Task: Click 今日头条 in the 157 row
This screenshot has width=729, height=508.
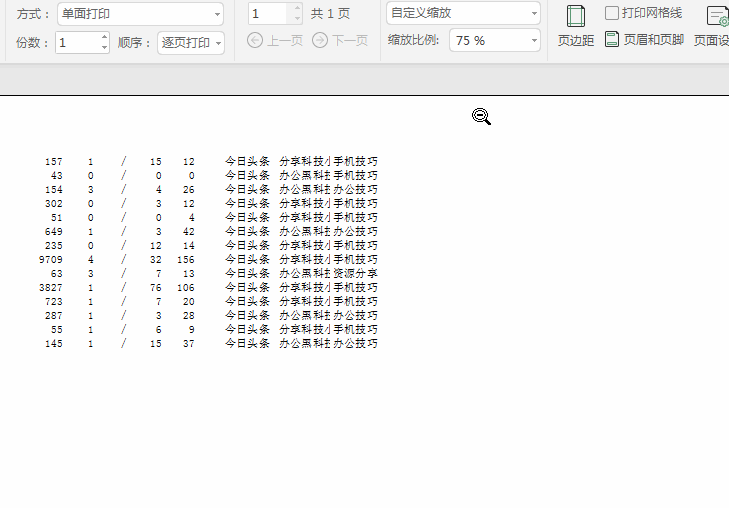Action: click(247, 161)
